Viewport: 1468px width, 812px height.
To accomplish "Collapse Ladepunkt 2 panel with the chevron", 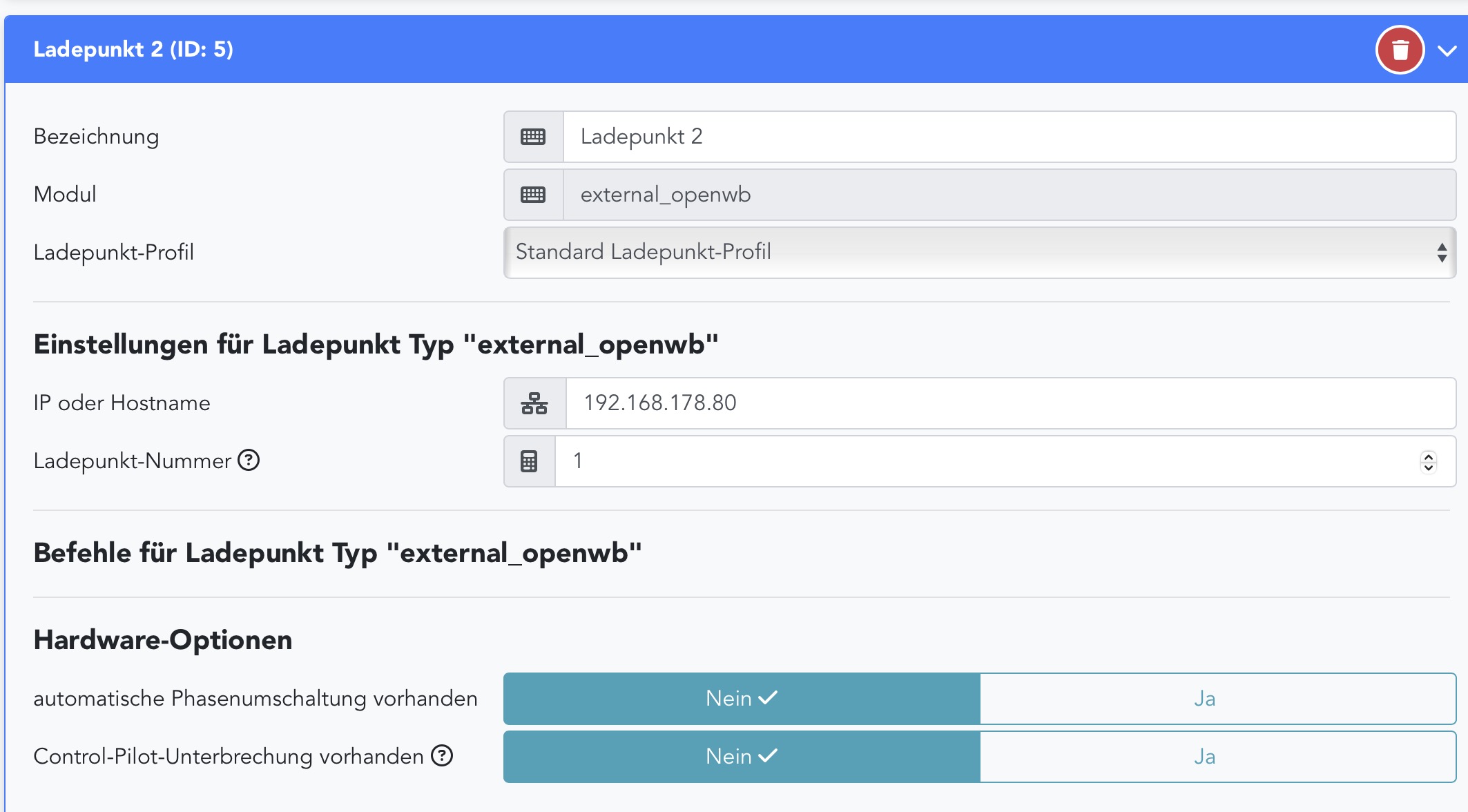I will coord(1447,50).
